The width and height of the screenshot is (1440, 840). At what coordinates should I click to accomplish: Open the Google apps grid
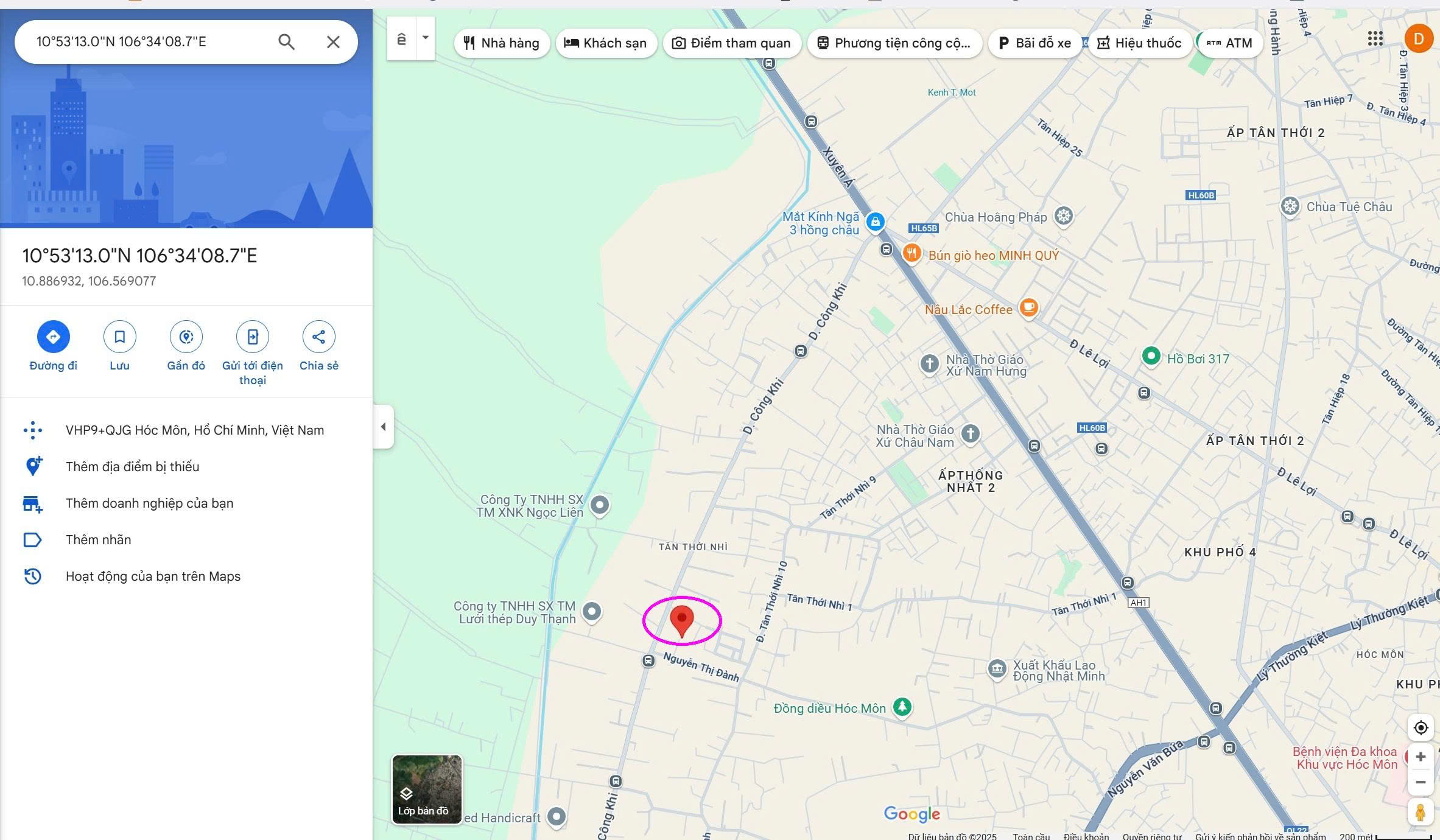(1375, 39)
